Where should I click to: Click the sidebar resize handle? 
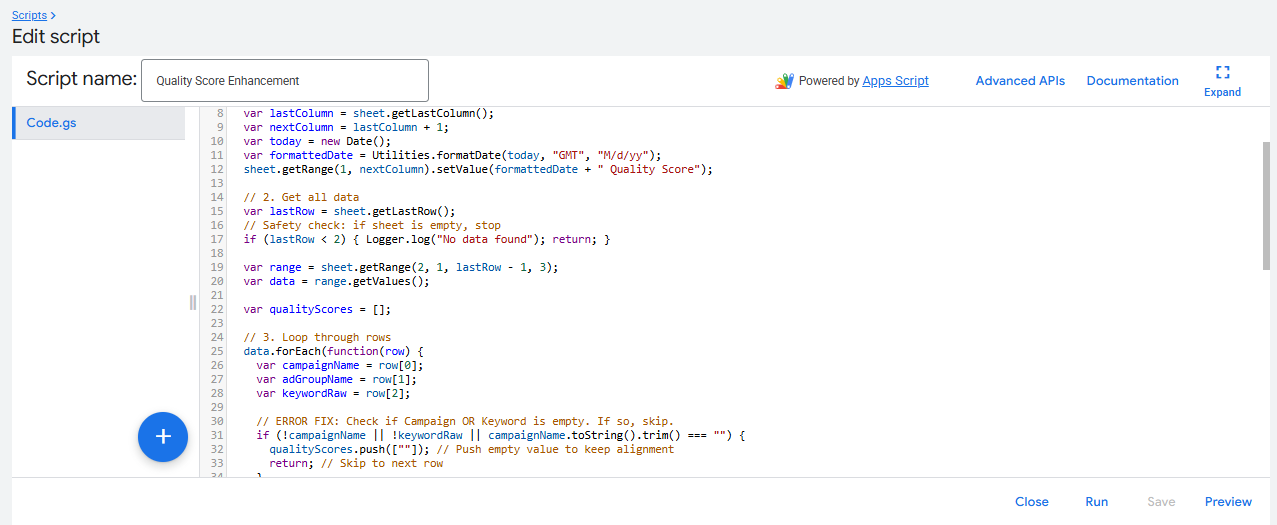pyautogui.click(x=193, y=303)
